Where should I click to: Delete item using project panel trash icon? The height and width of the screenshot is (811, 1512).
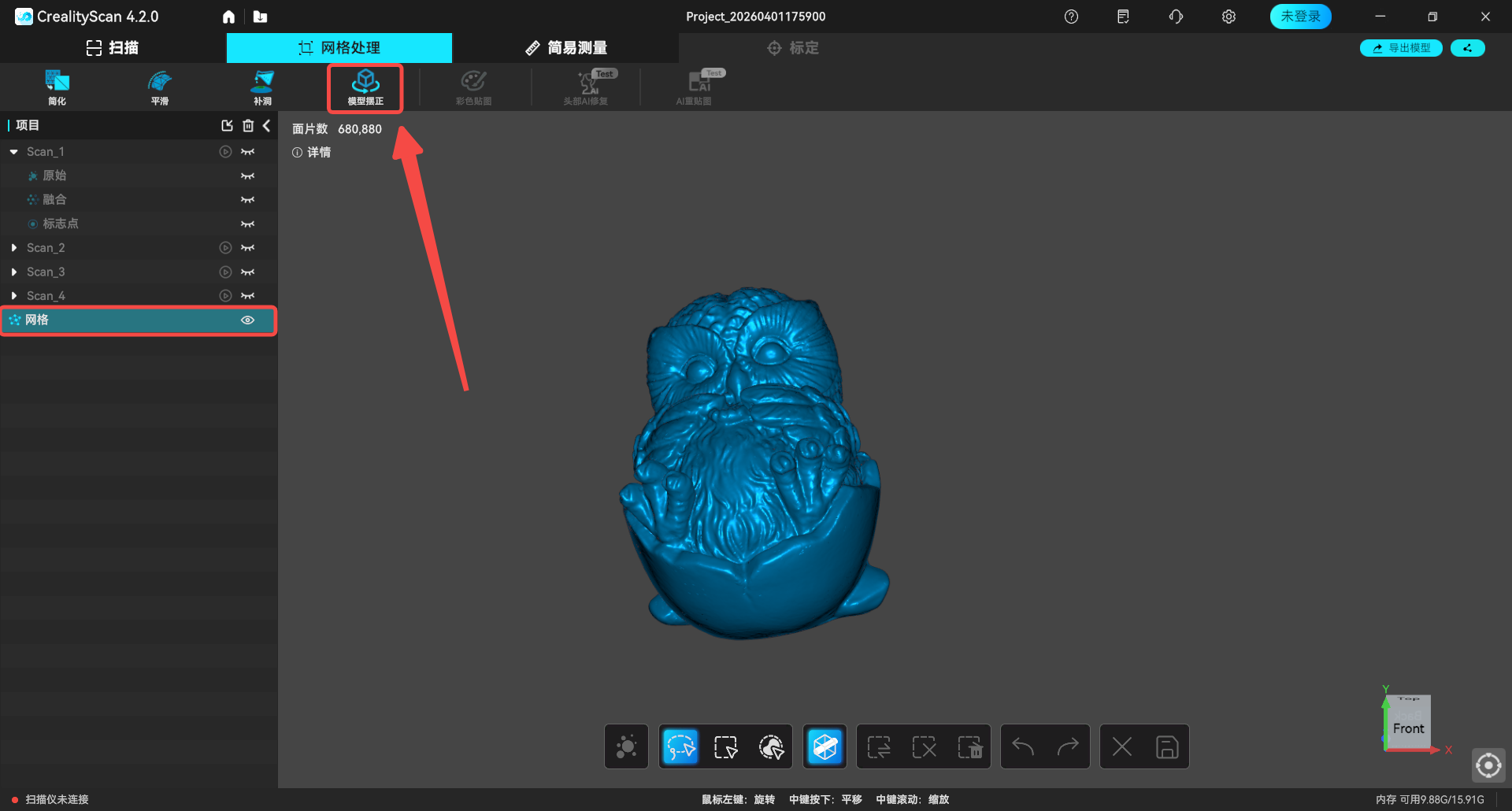[248, 126]
